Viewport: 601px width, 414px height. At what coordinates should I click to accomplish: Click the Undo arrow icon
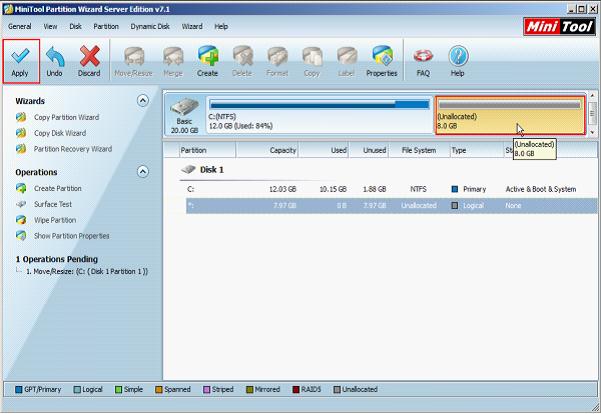[x=55, y=56]
